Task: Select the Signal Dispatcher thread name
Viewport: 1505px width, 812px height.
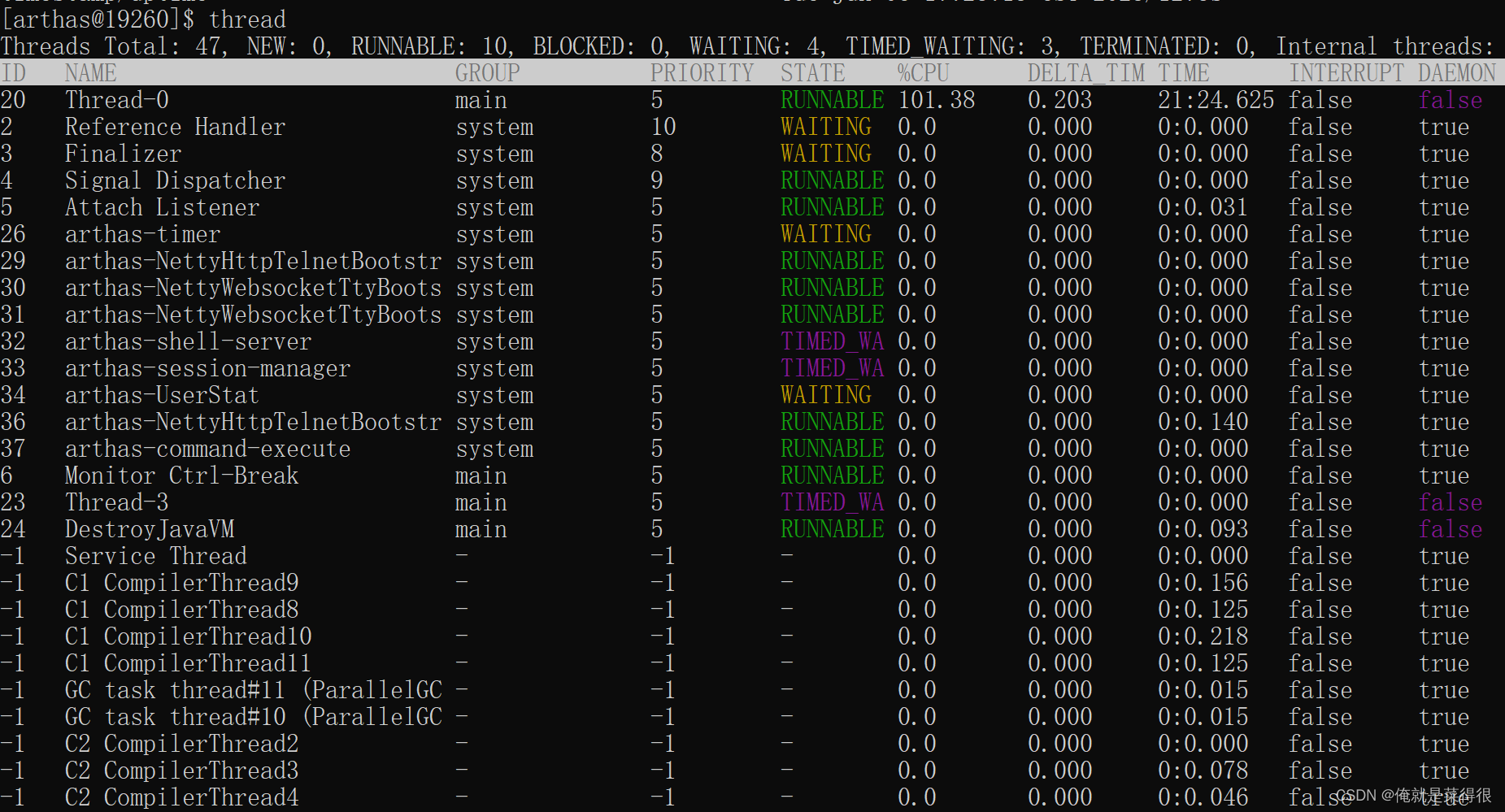Action: click(x=176, y=180)
